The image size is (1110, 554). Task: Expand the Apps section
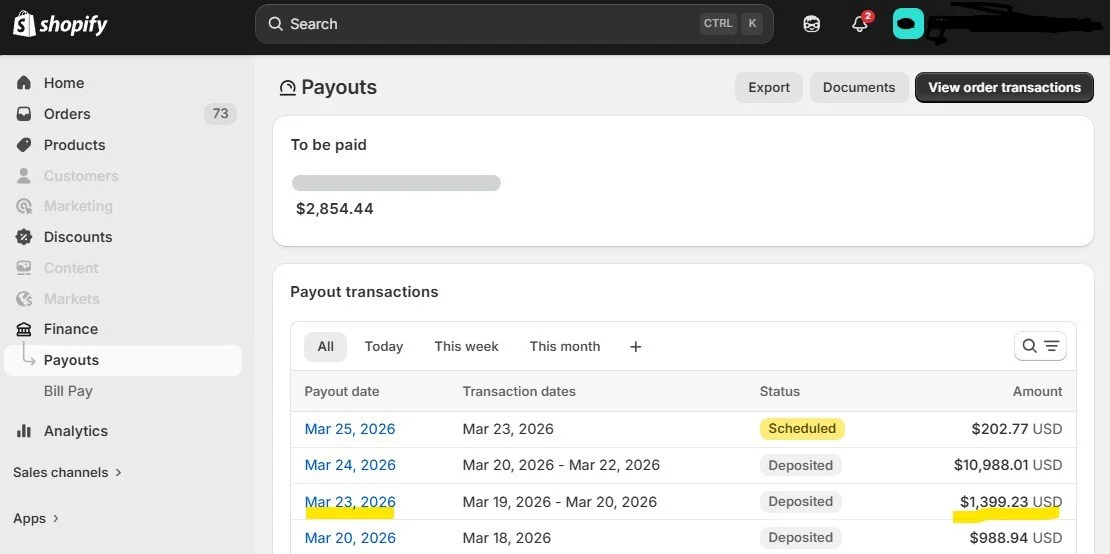pos(36,519)
